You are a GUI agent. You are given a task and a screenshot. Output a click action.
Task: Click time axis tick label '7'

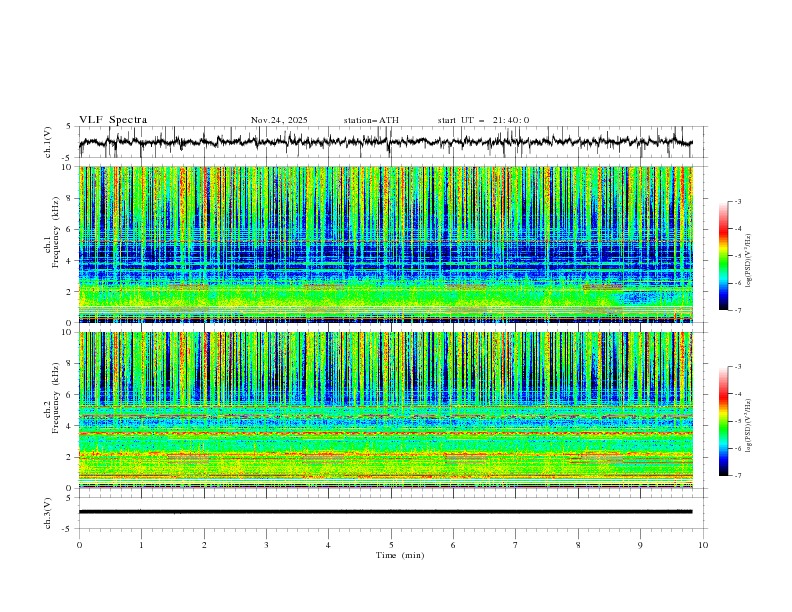[x=516, y=545]
